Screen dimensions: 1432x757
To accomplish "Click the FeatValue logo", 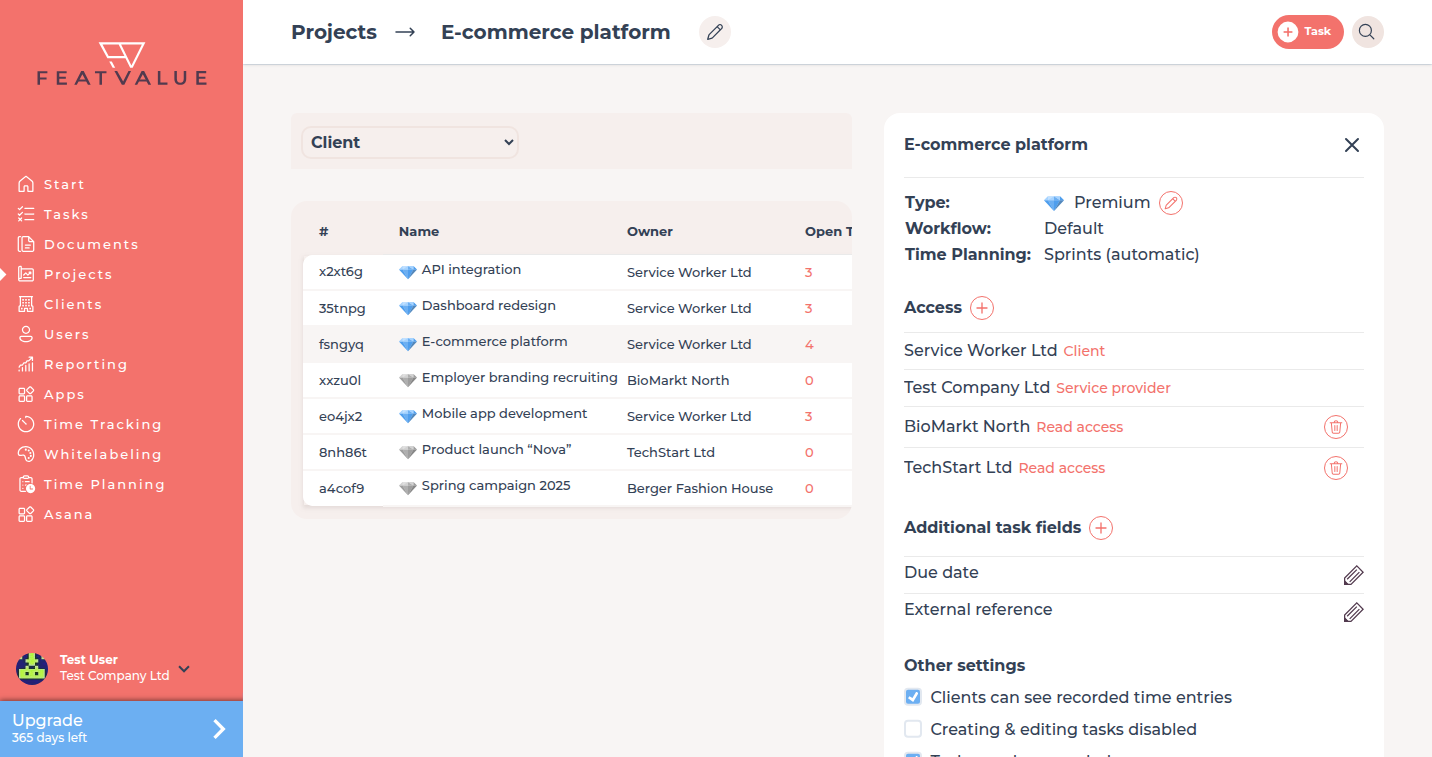I will (x=122, y=64).
